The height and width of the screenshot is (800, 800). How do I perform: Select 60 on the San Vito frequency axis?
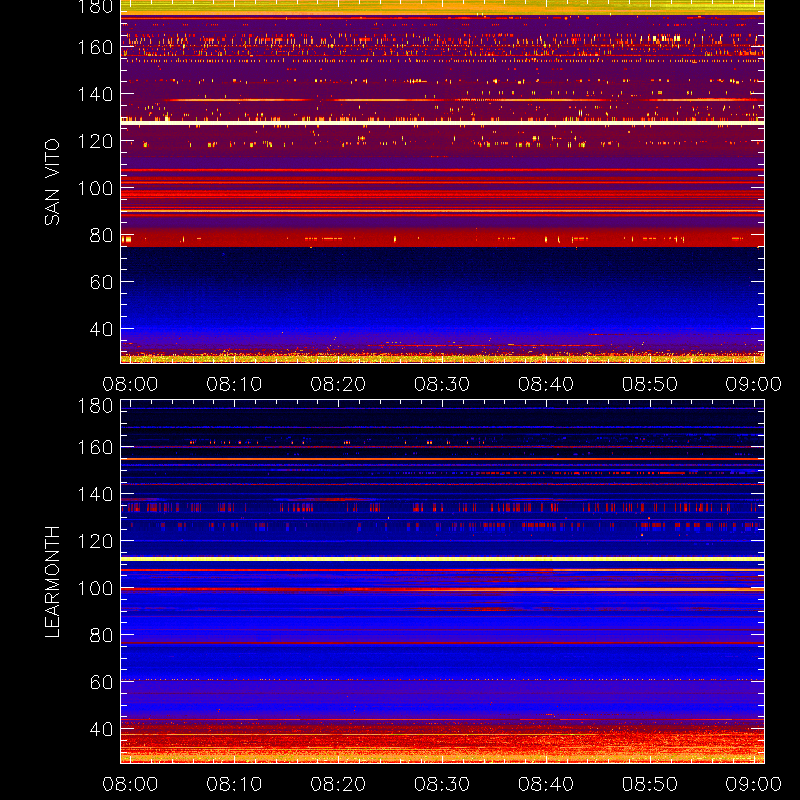[101, 282]
